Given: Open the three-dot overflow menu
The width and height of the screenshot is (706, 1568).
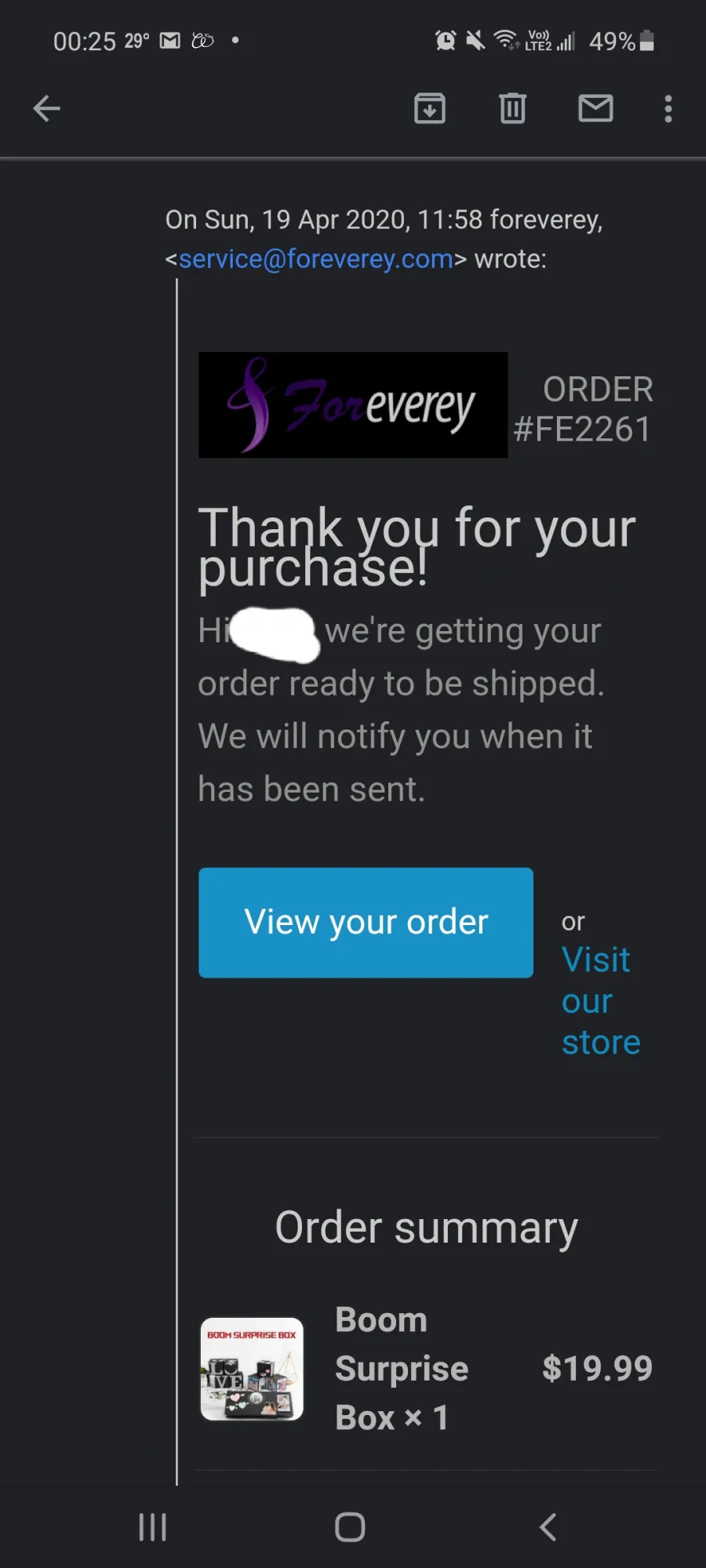Looking at the screenshot, I should (668, 109).
